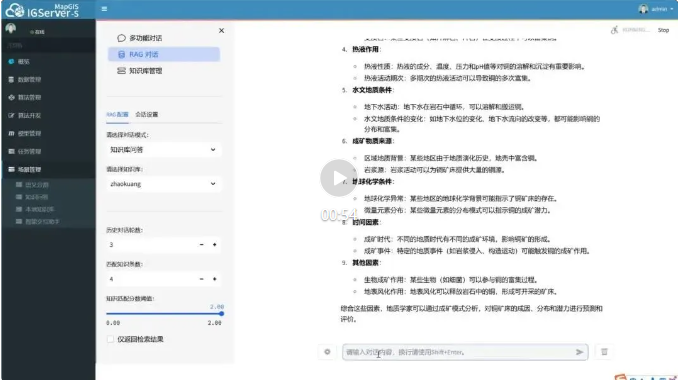This screenshot has width=678, height=380.
Task: Open the admin user dropdown
Action: (x=656, y=9)
